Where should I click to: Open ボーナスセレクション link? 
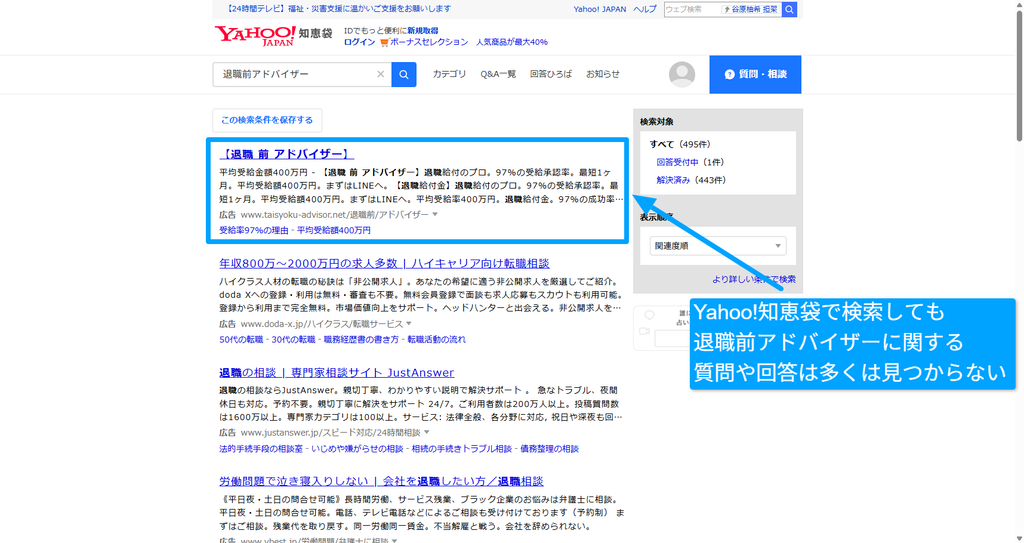coord(429,42)
